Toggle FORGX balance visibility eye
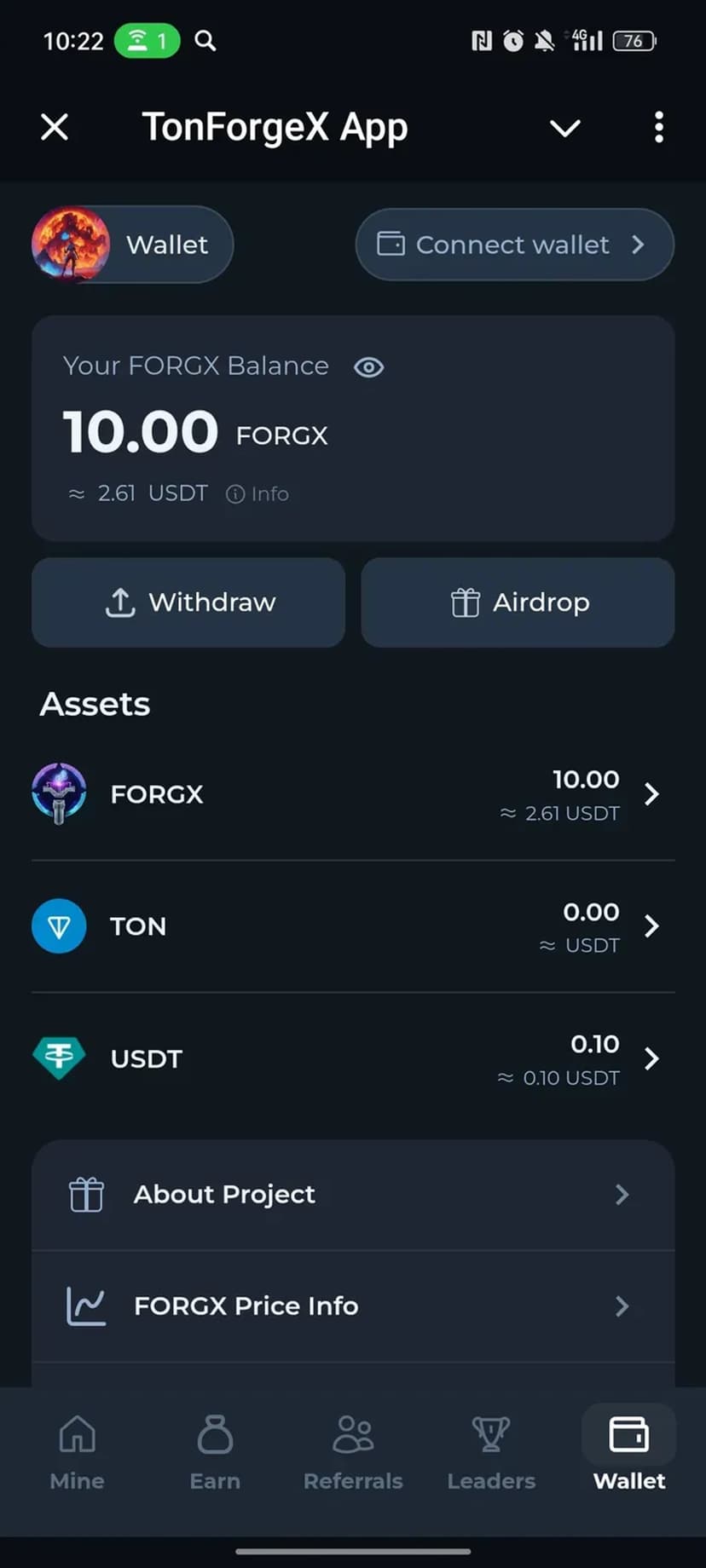This screenshot has height=1568, width=706. point(368,367)
